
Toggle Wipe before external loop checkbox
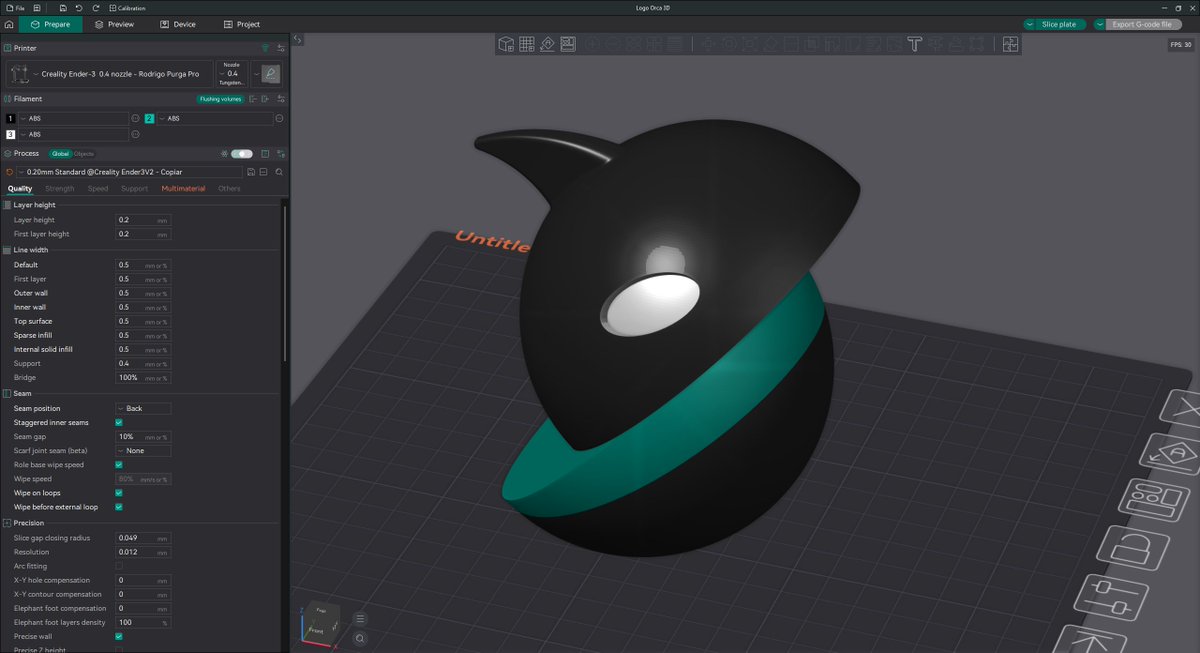click(119, 507)
